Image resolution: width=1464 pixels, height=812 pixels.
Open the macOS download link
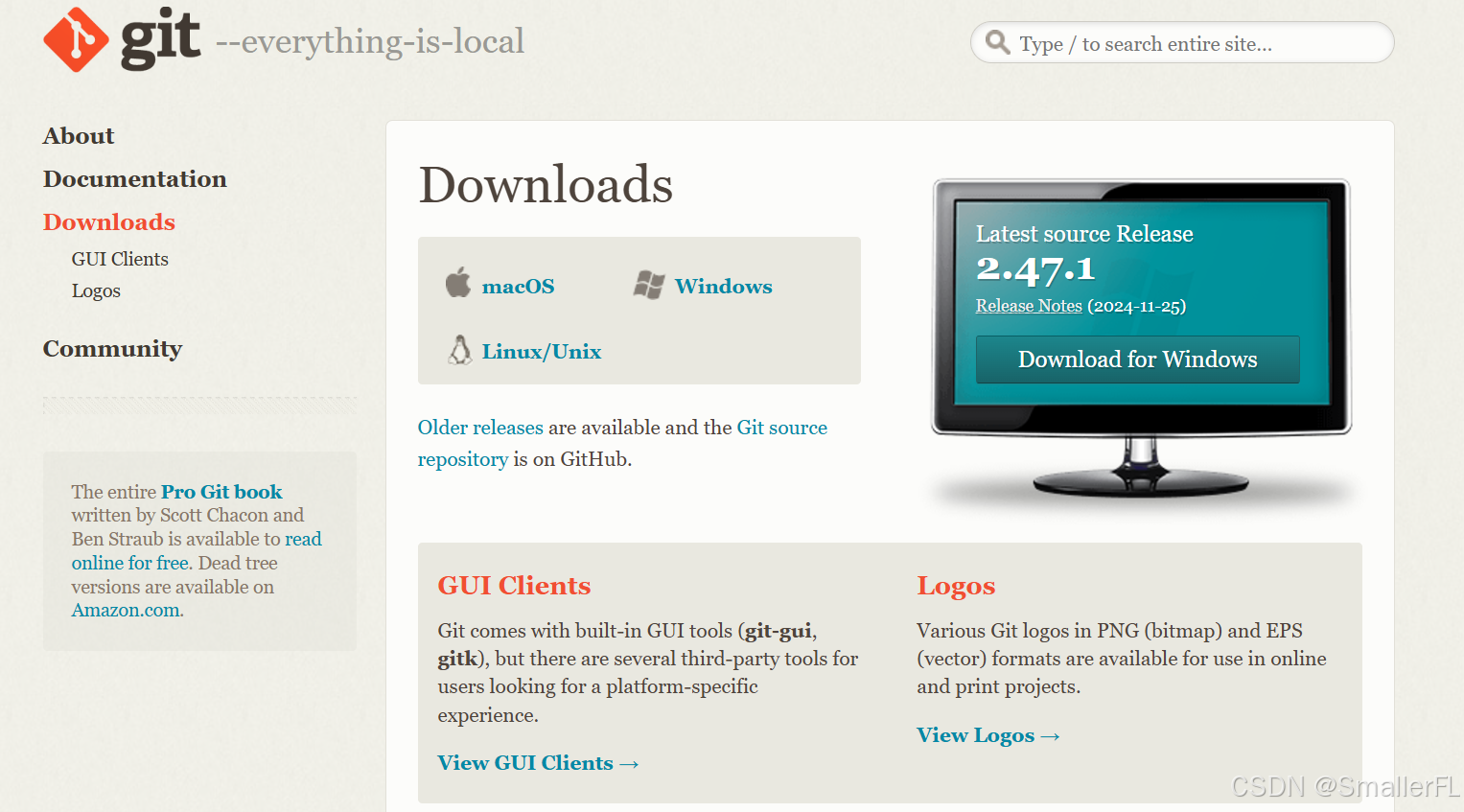point(518,287)
